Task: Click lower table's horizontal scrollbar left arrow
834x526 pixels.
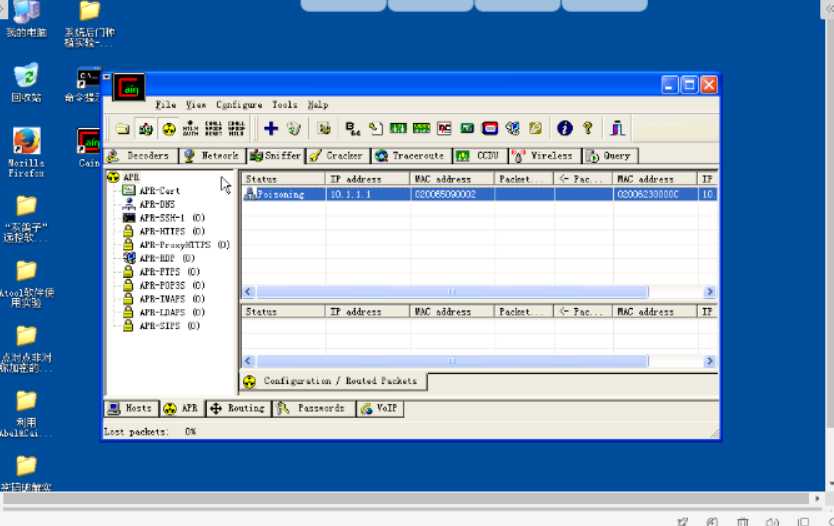Action: (248, 361)
